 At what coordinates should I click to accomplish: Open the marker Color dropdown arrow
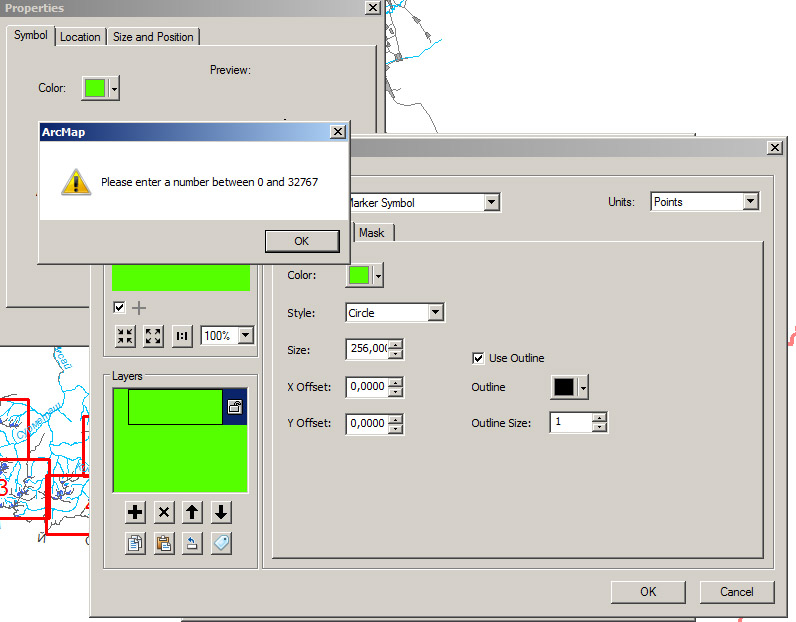(378, 276)
